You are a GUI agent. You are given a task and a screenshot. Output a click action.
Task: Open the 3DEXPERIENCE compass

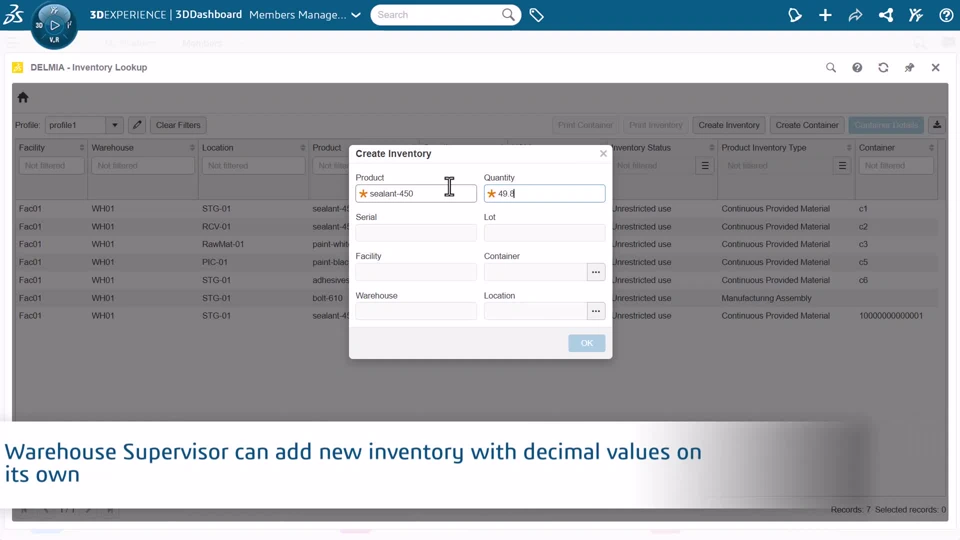(54, 26)
